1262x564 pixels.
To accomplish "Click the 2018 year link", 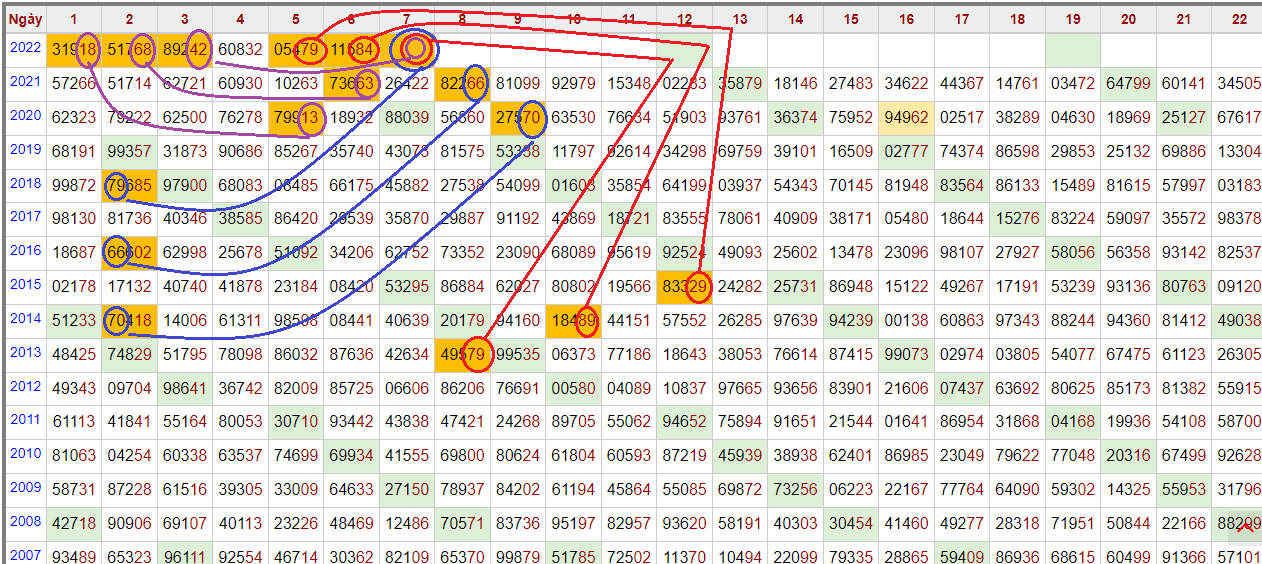I will [x=24, y=183].
